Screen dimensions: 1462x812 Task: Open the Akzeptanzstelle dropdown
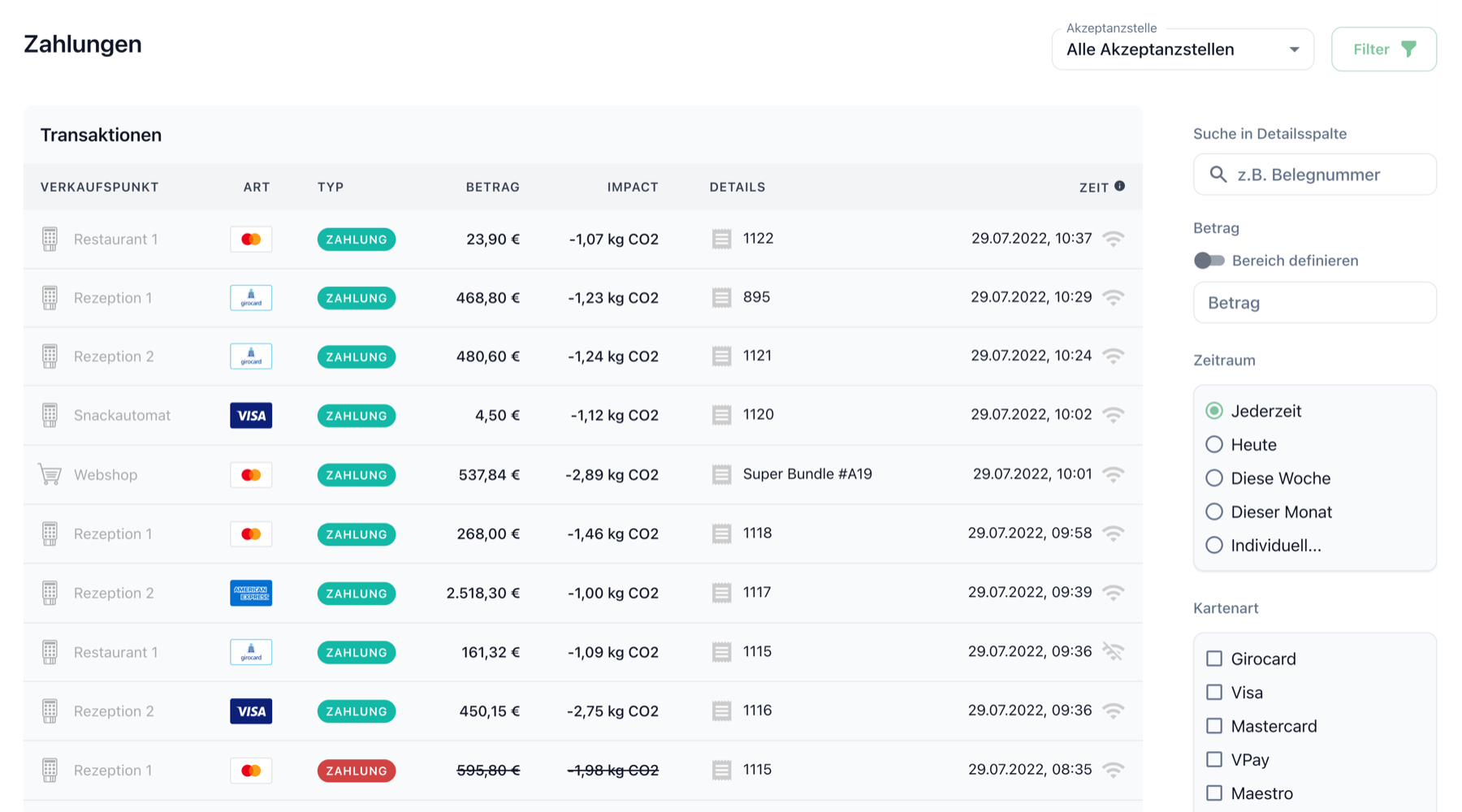pyautogui.click(x=1183, y=50)
